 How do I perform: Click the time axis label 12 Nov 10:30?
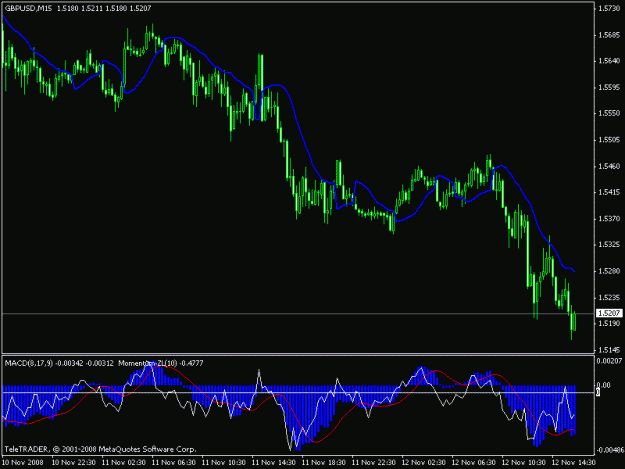[x=523, y=463]
